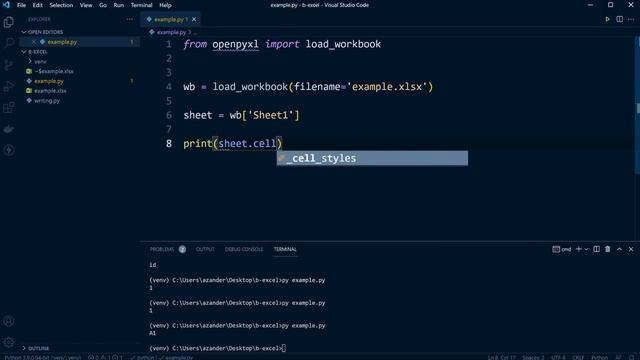640x360 pixels.
Task: Select the cmd terminal shell indicator
Action: point(562,249)
